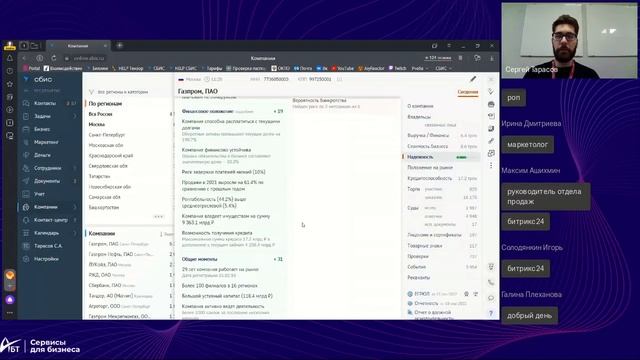Open a new browser tab with plus
The image size is (640, 360).
point(120,46)
